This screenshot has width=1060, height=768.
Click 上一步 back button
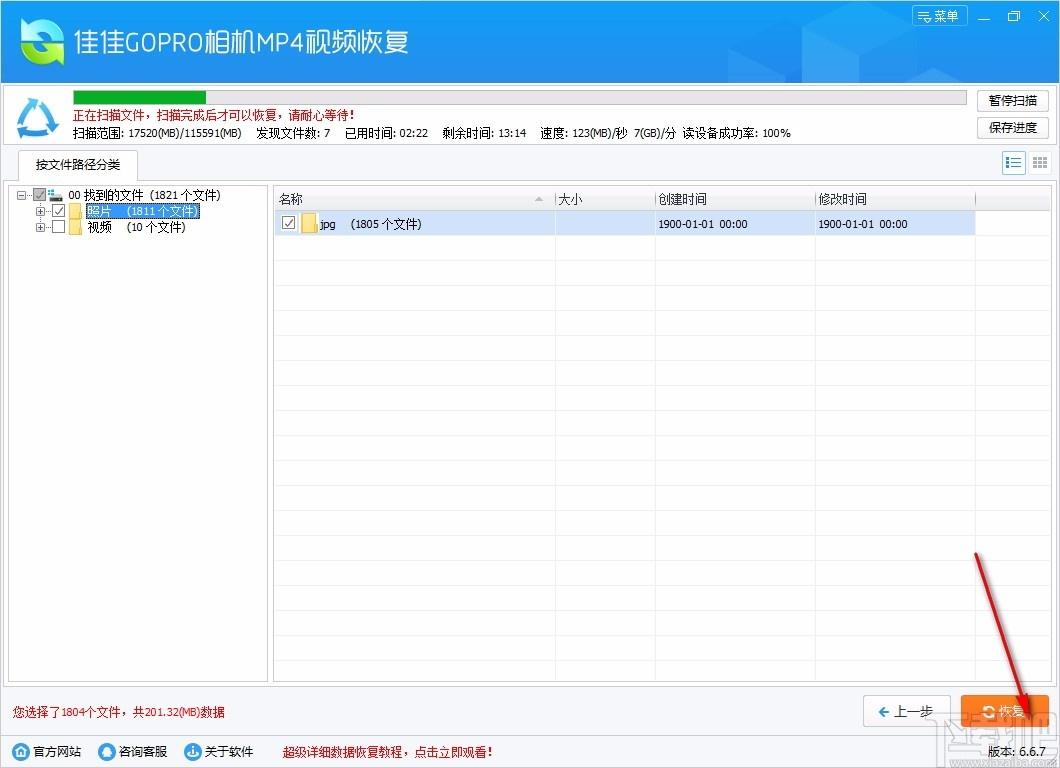click(907, 711)
